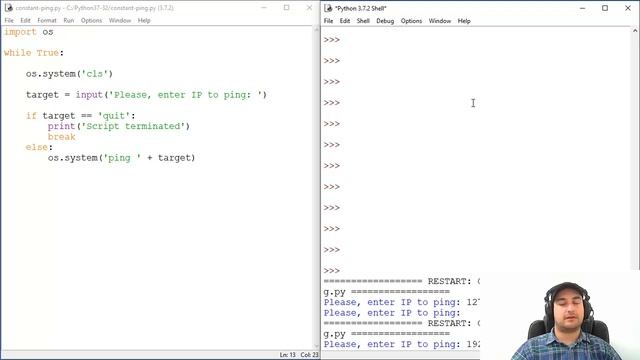
Task: Open Edit menu in constant-ping.py editor
Action: pos(25,20)
